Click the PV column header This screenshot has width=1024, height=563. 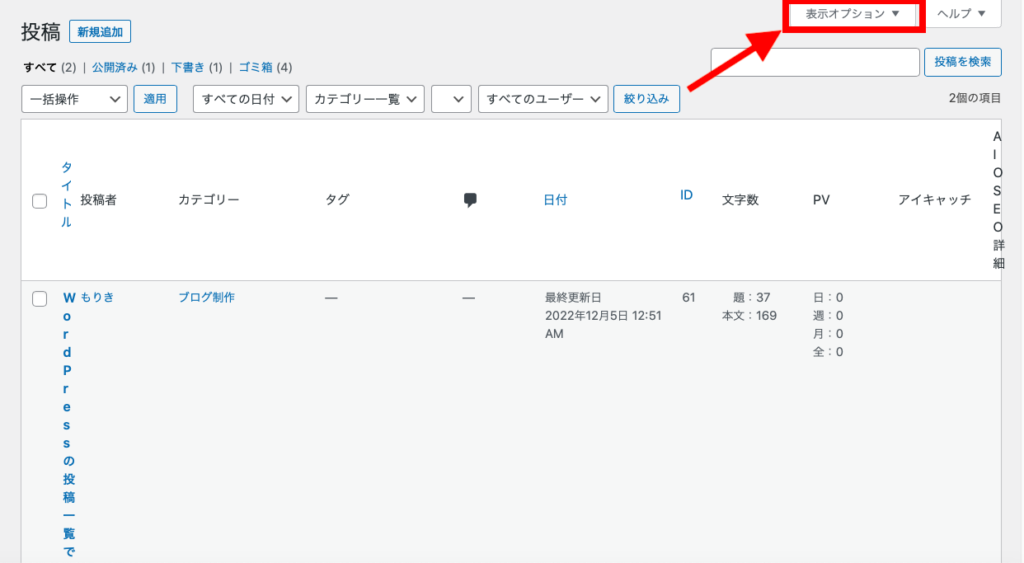click(x=821, y=200)
